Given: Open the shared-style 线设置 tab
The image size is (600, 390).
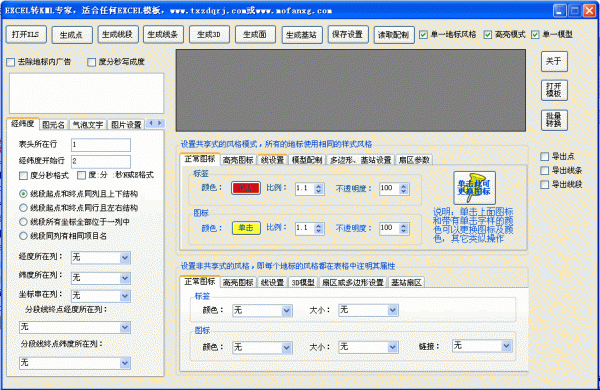Looking at the screenshot, I should click(272, 160).
